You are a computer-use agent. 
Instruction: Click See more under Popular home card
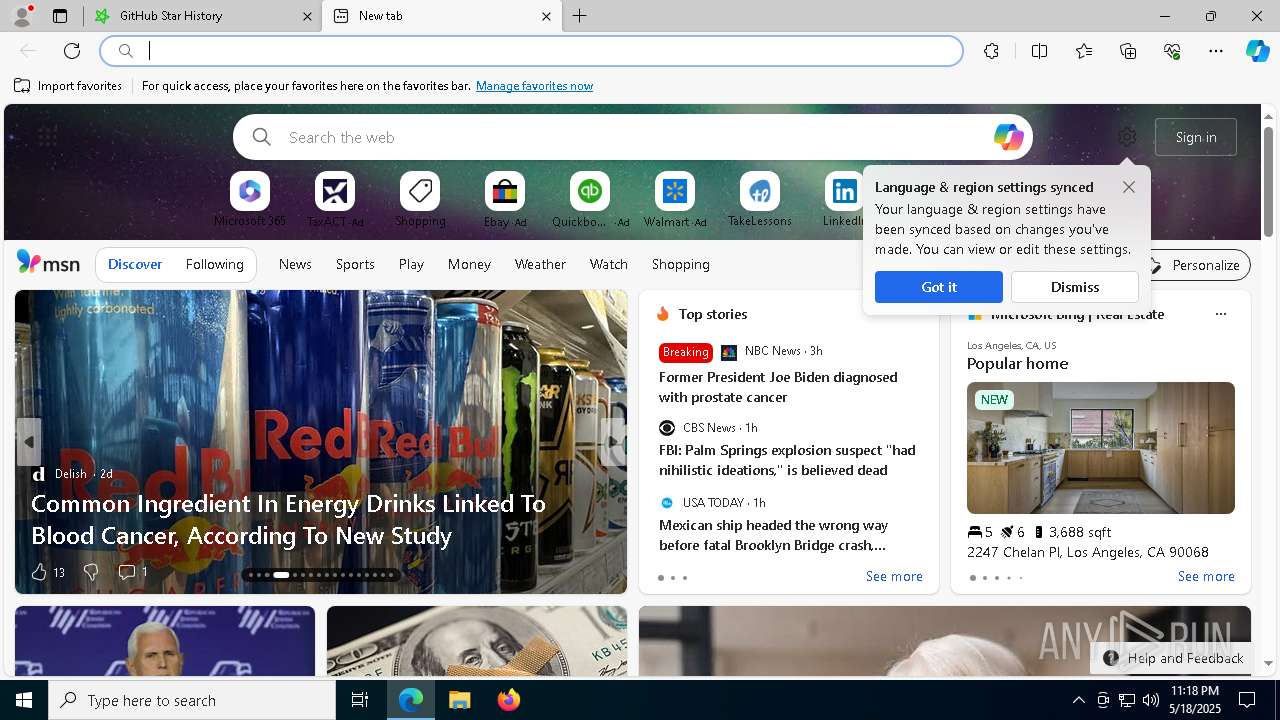click(x=1206, y=576)
